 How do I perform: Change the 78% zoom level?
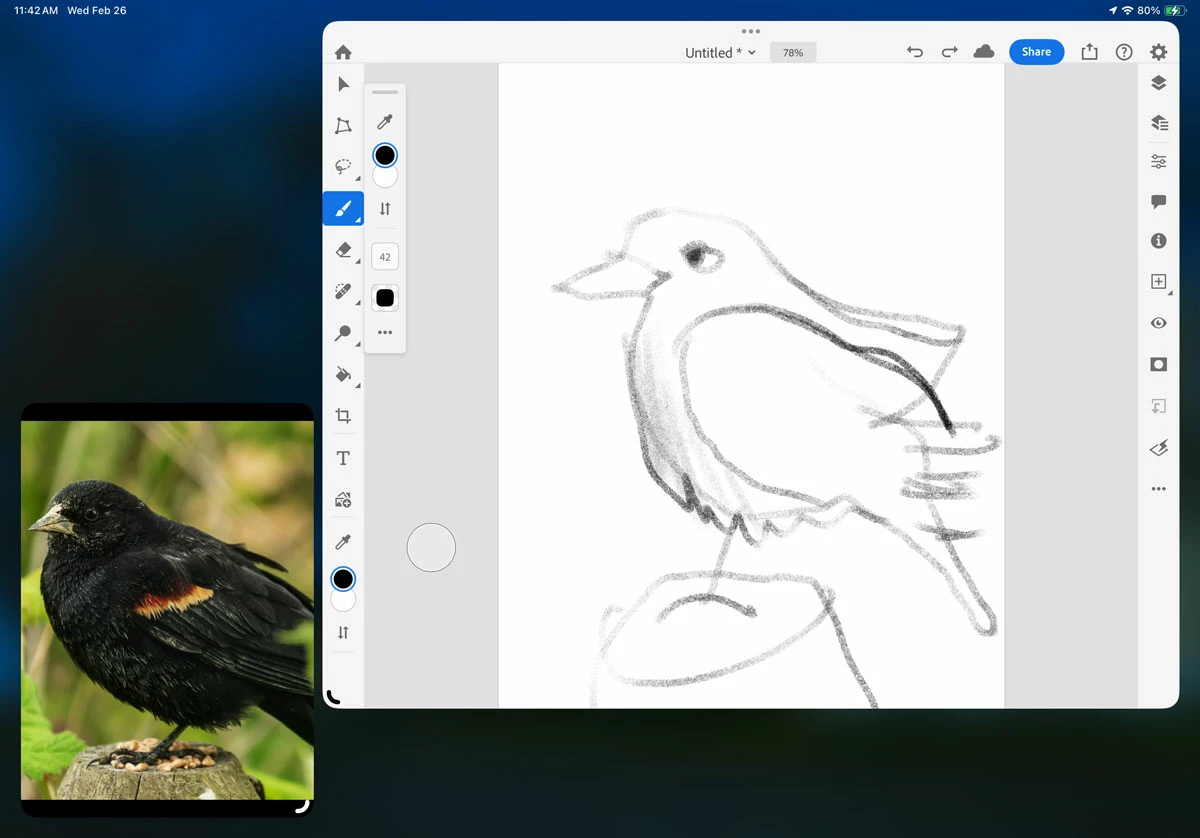[x=793, y=53]
